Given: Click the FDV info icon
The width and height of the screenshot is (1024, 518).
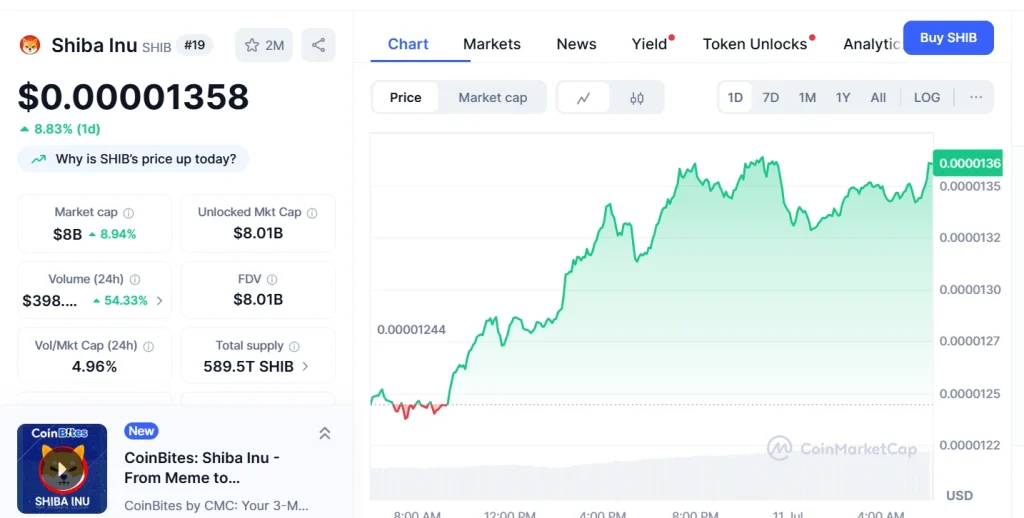Looking at the screenshot, I should tap(272, 280).
